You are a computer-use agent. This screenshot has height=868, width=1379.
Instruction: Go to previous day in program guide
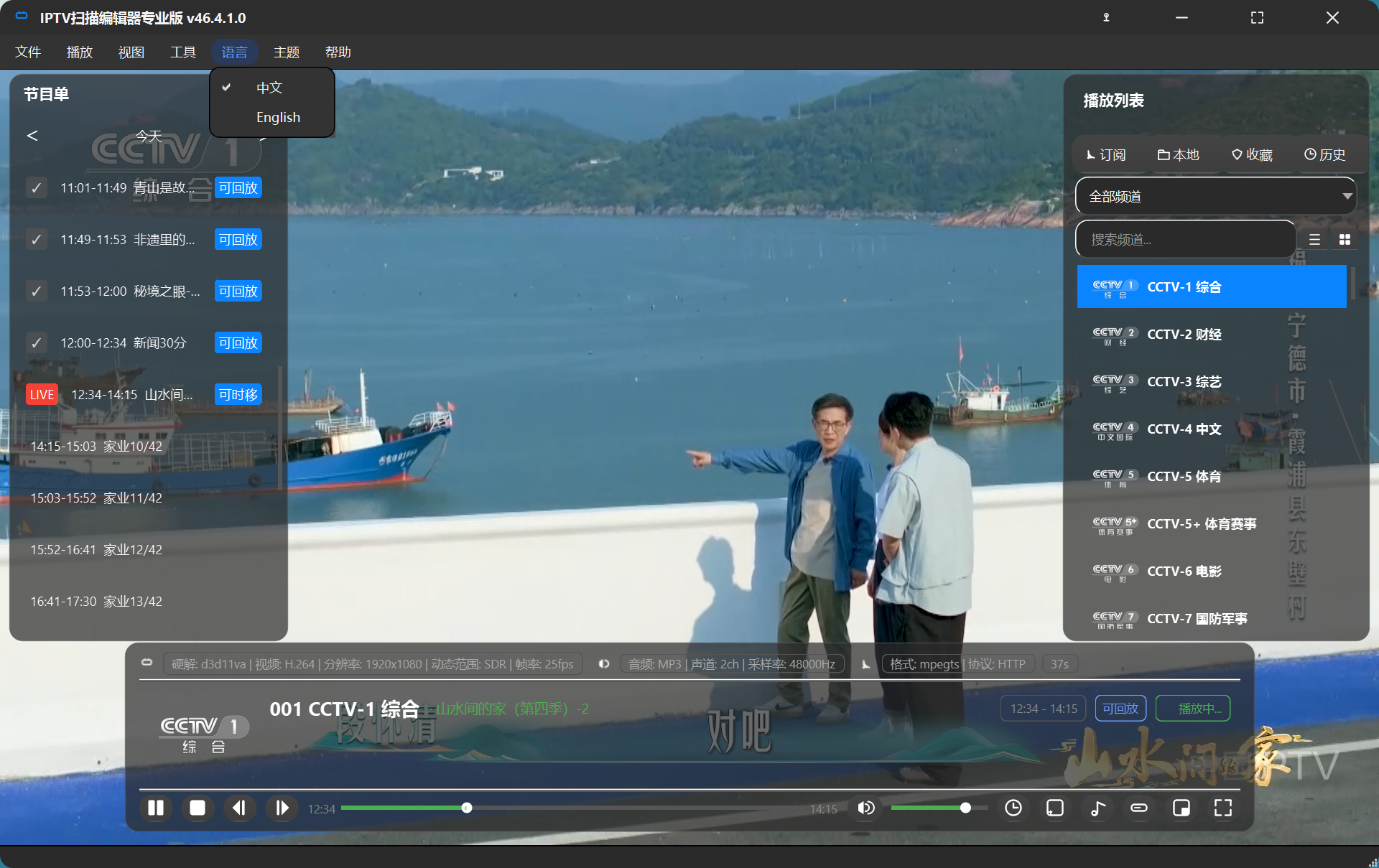pyautogui.click(x=32, y=136)
